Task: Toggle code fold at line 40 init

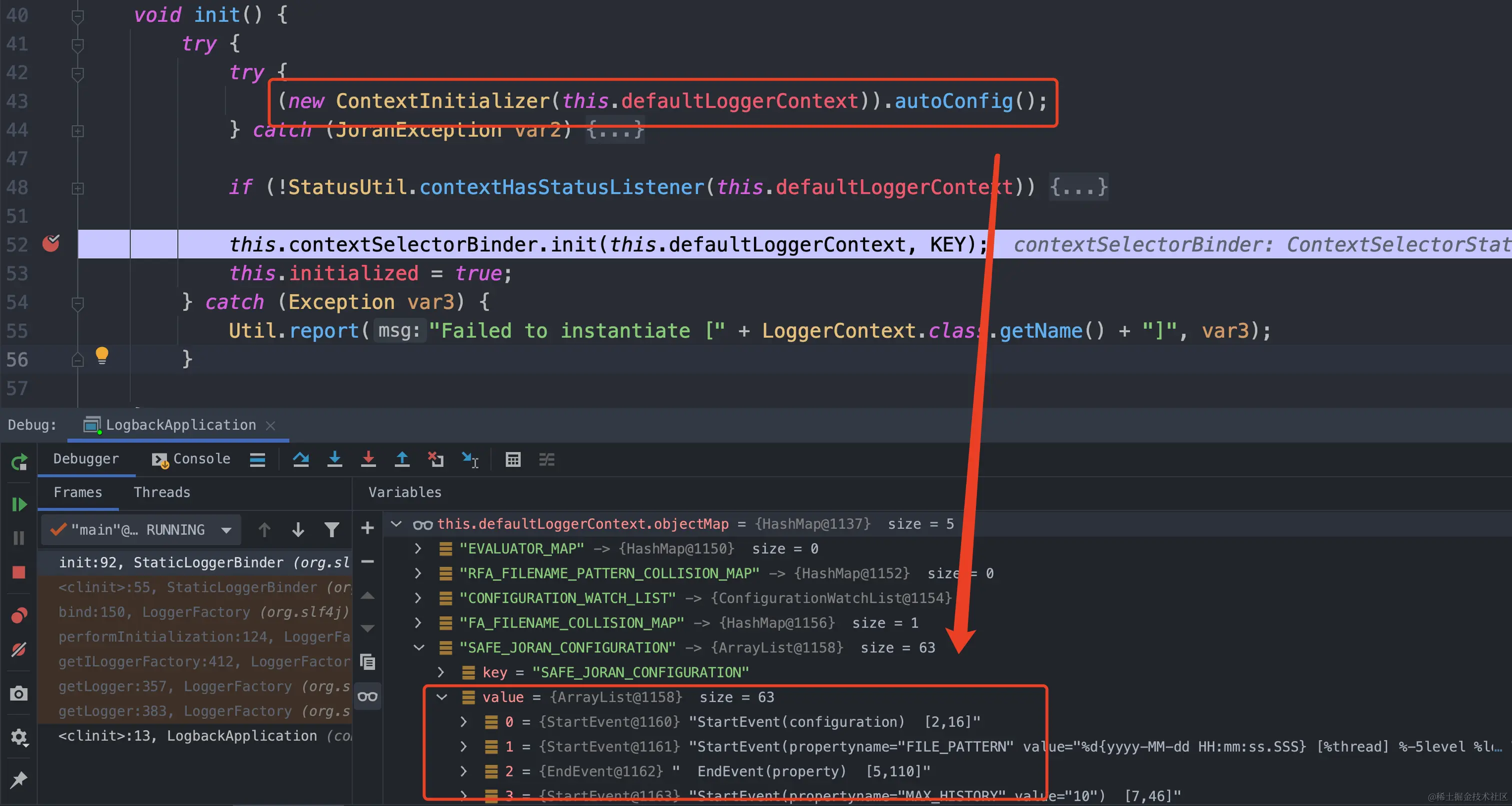Action: (x=77, y=16)
